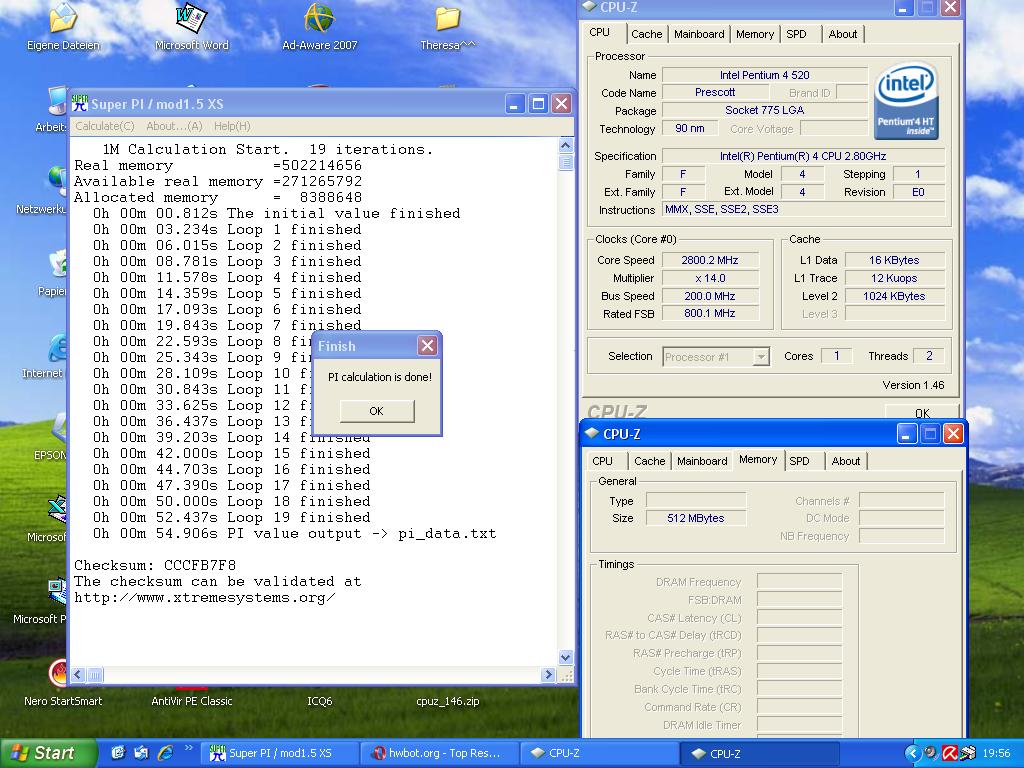
Task: Switch to hwbot.org taskbar button
Action: click(x=440, y=753)
